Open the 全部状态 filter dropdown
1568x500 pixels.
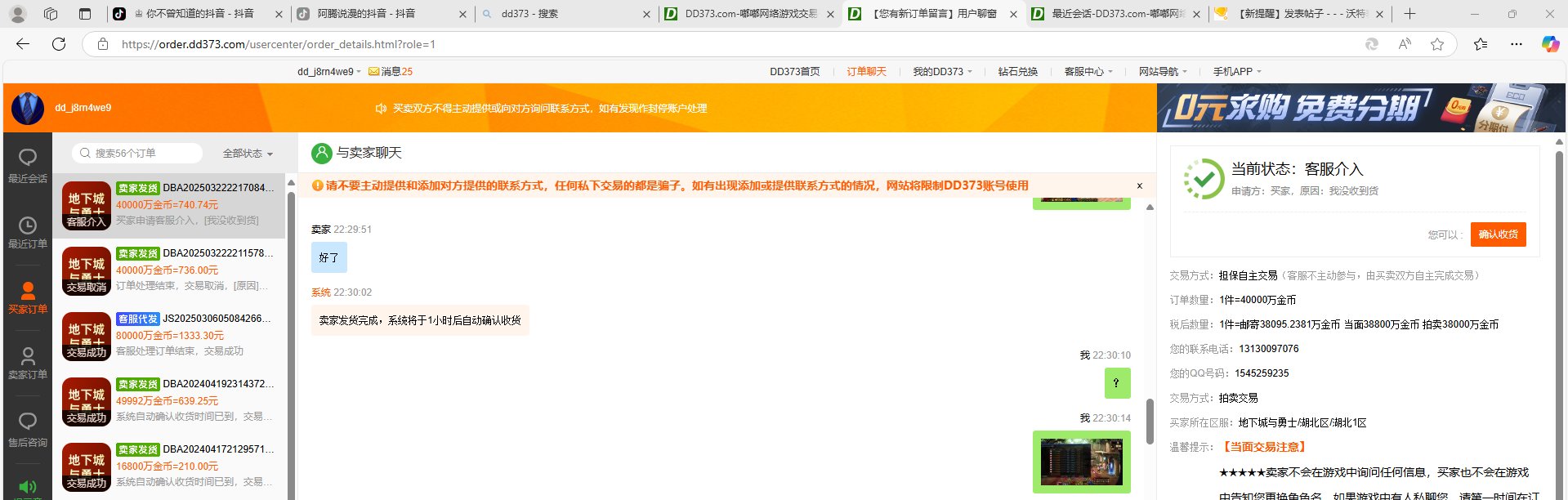pos(248,154)
